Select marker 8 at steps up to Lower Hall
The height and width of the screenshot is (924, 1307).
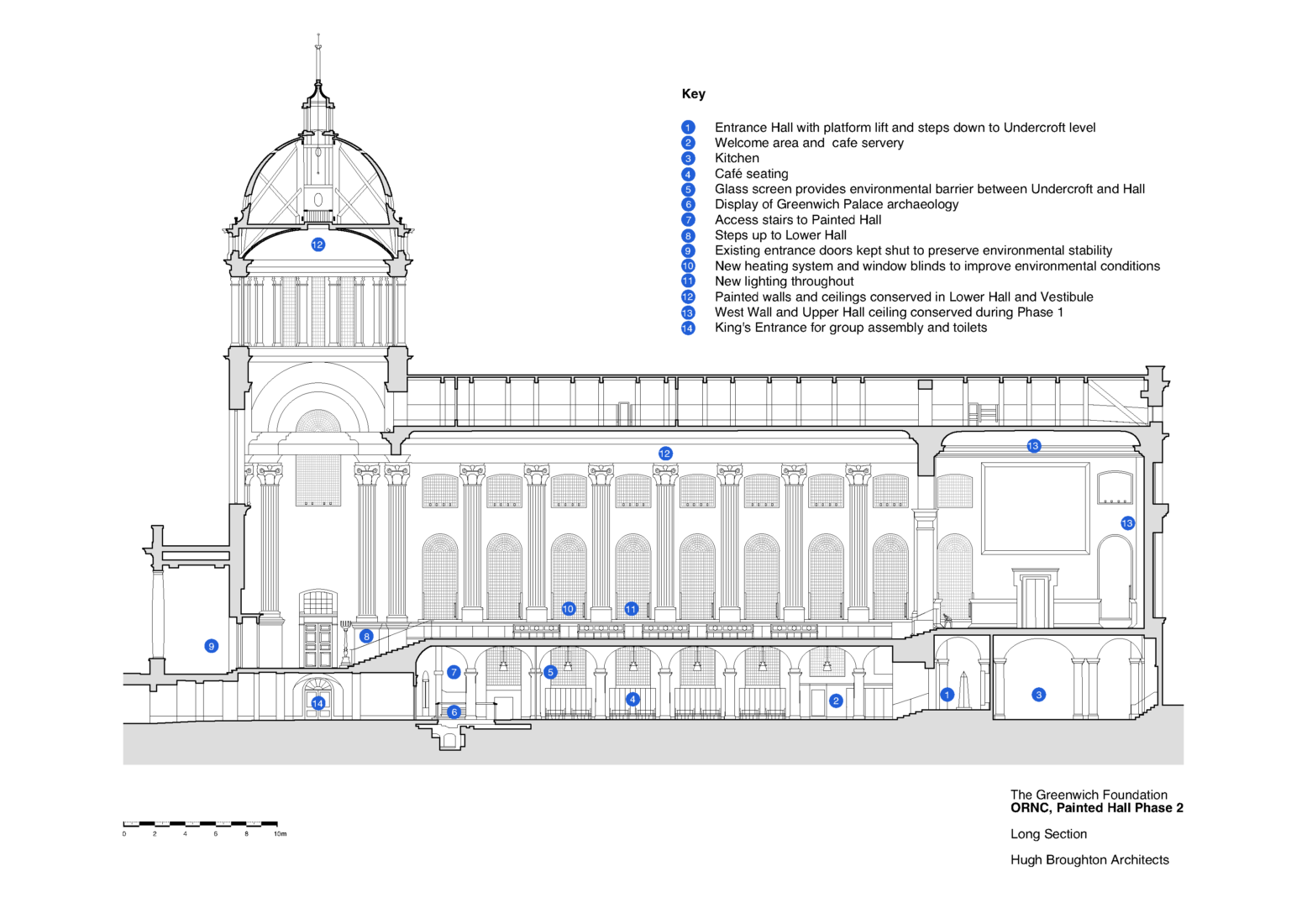(x=365, y=636)
